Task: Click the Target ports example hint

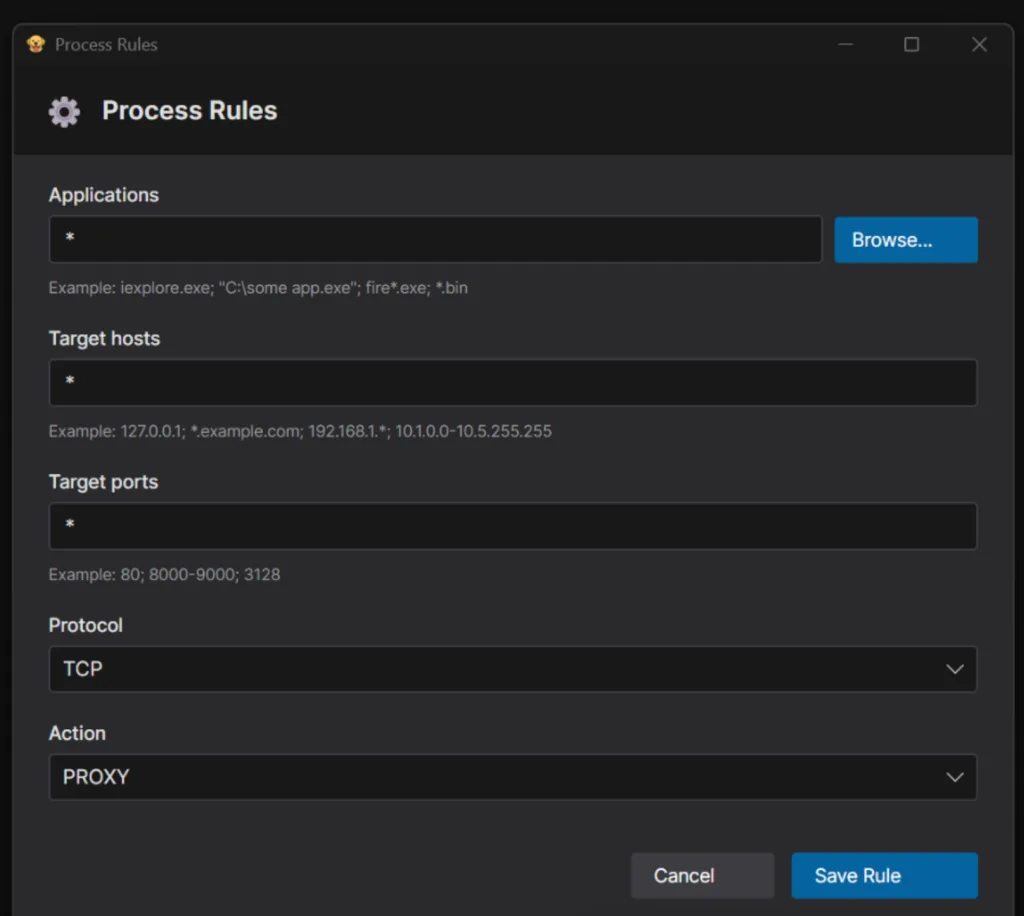Action: click(164, 574)
